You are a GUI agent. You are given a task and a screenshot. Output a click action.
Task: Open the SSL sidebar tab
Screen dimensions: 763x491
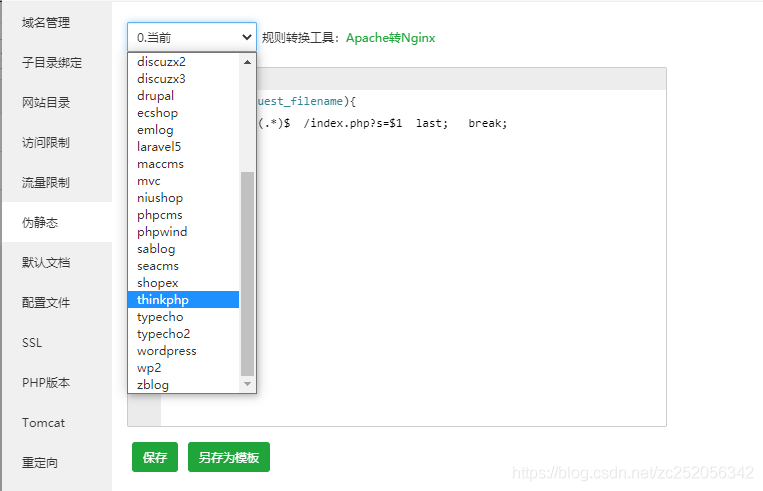[57, 342]
